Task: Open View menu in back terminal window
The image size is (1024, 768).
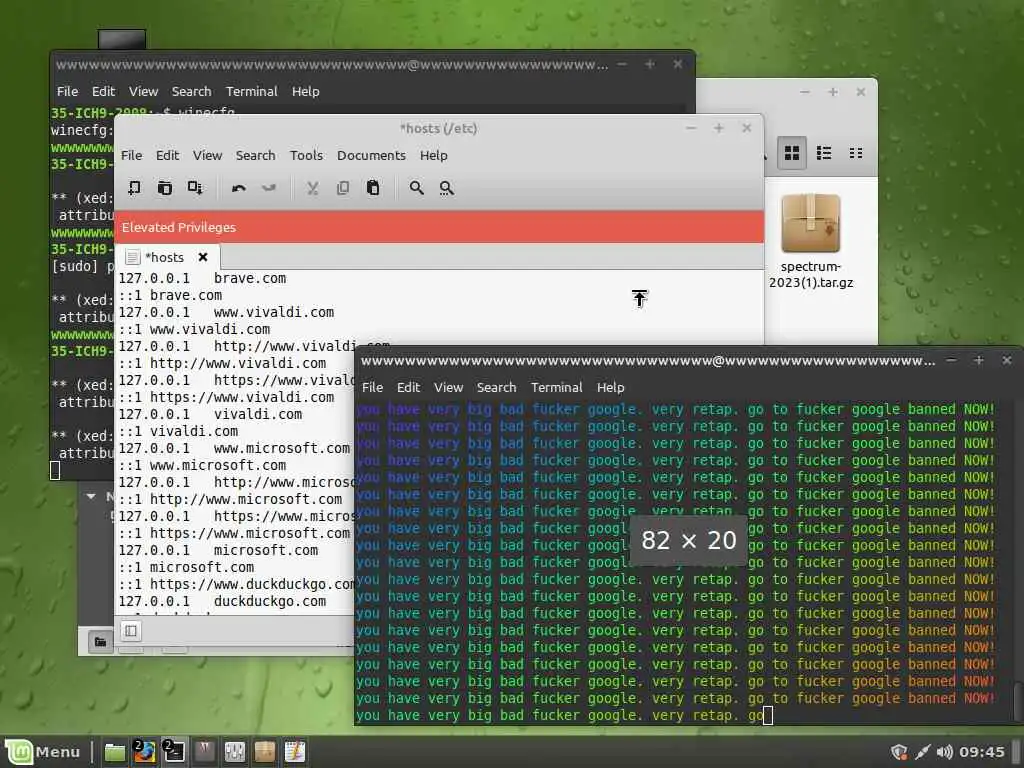Action: (x=143, y=91)
